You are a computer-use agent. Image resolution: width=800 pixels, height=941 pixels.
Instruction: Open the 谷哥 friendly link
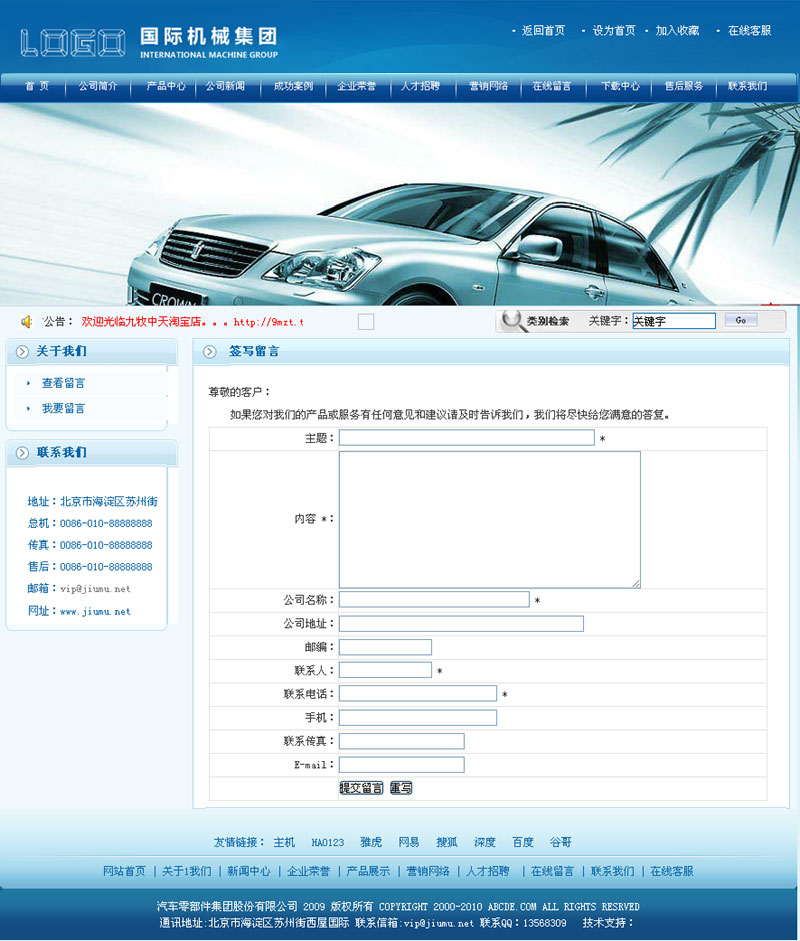pos(561,843)
